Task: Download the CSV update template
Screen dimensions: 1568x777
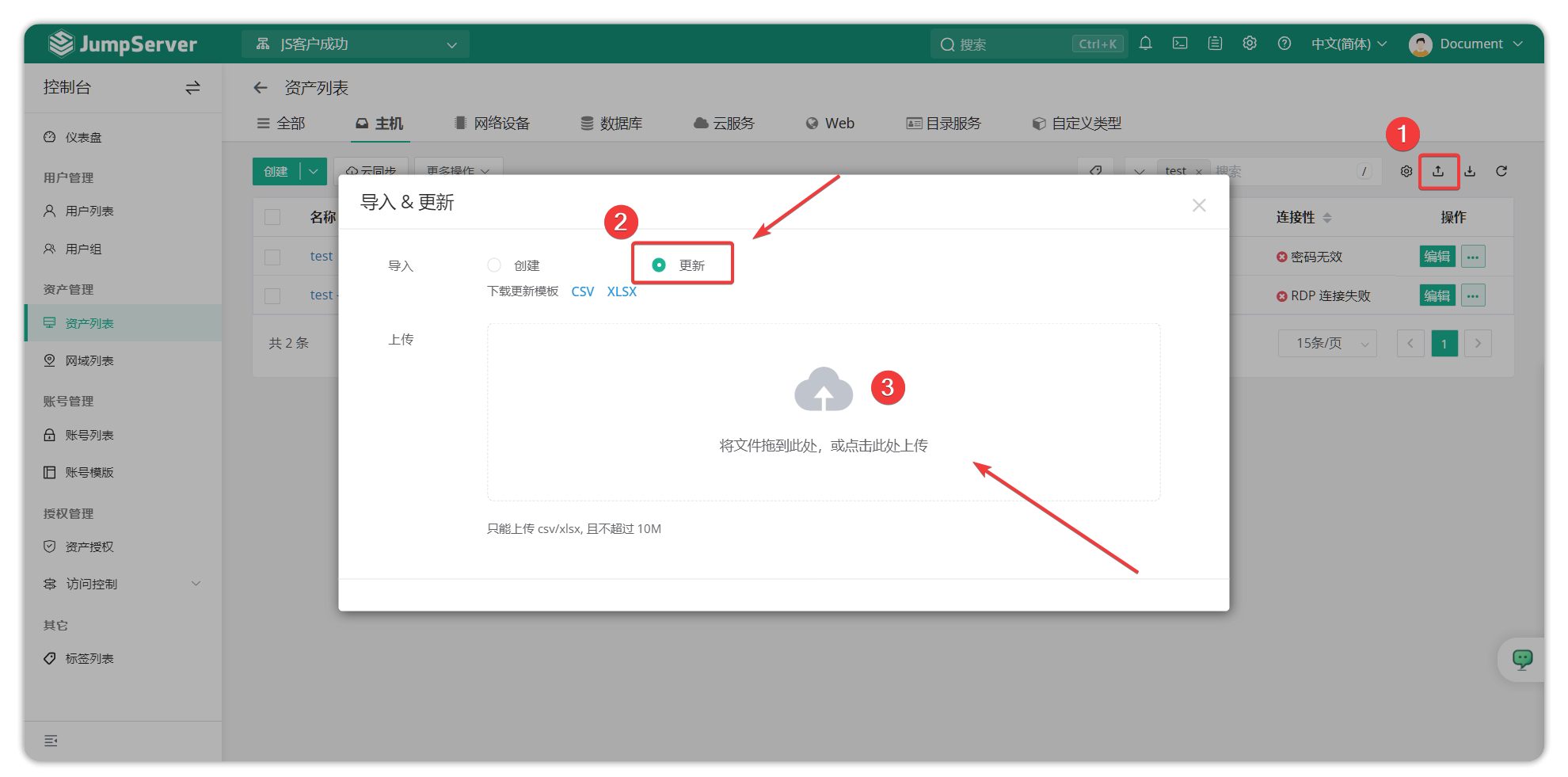Action: (582, 291)
